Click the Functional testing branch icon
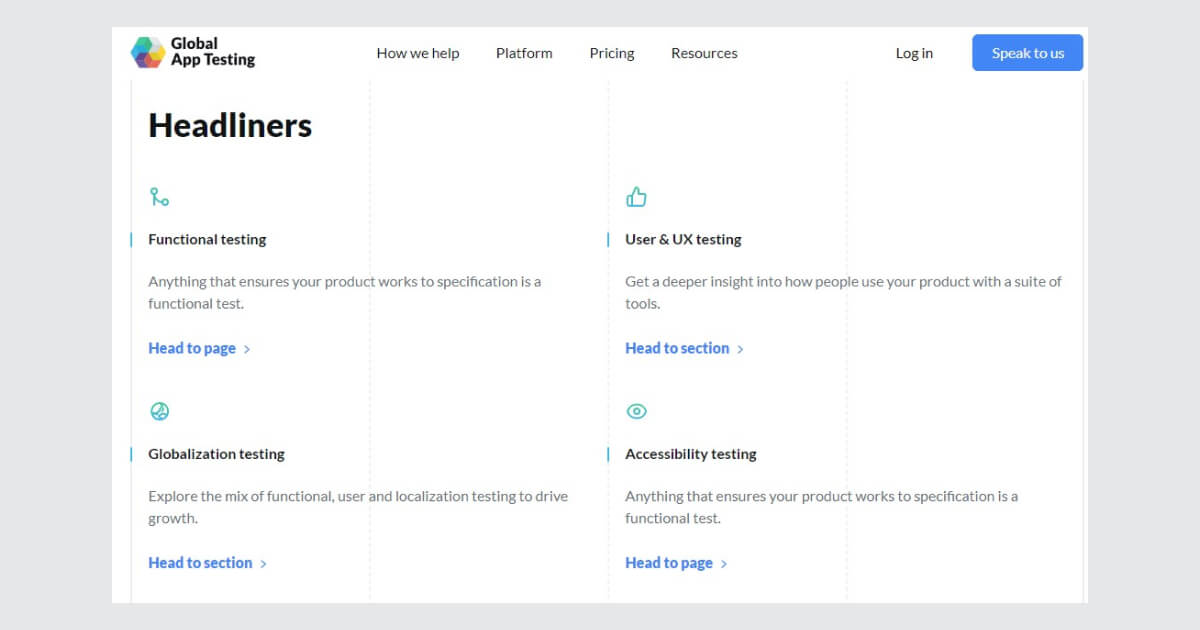Viewport: 1200px width, 630px height. (x=159, y=197)
